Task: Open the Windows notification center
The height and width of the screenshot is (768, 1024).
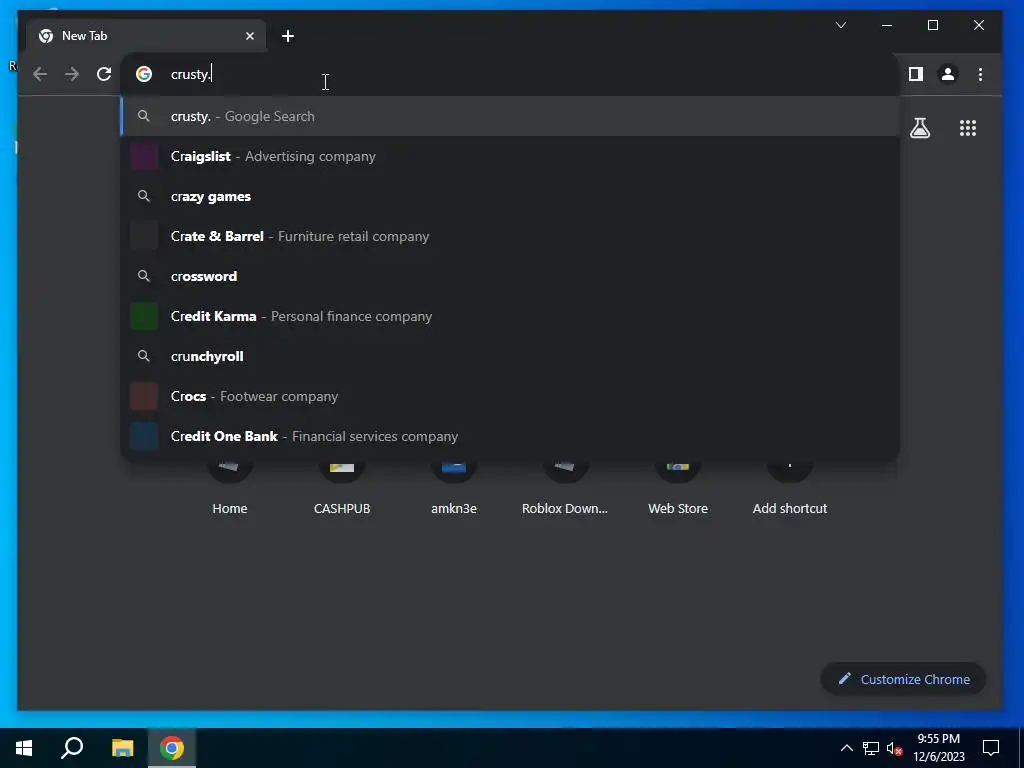Action: (x=991, y=748)
